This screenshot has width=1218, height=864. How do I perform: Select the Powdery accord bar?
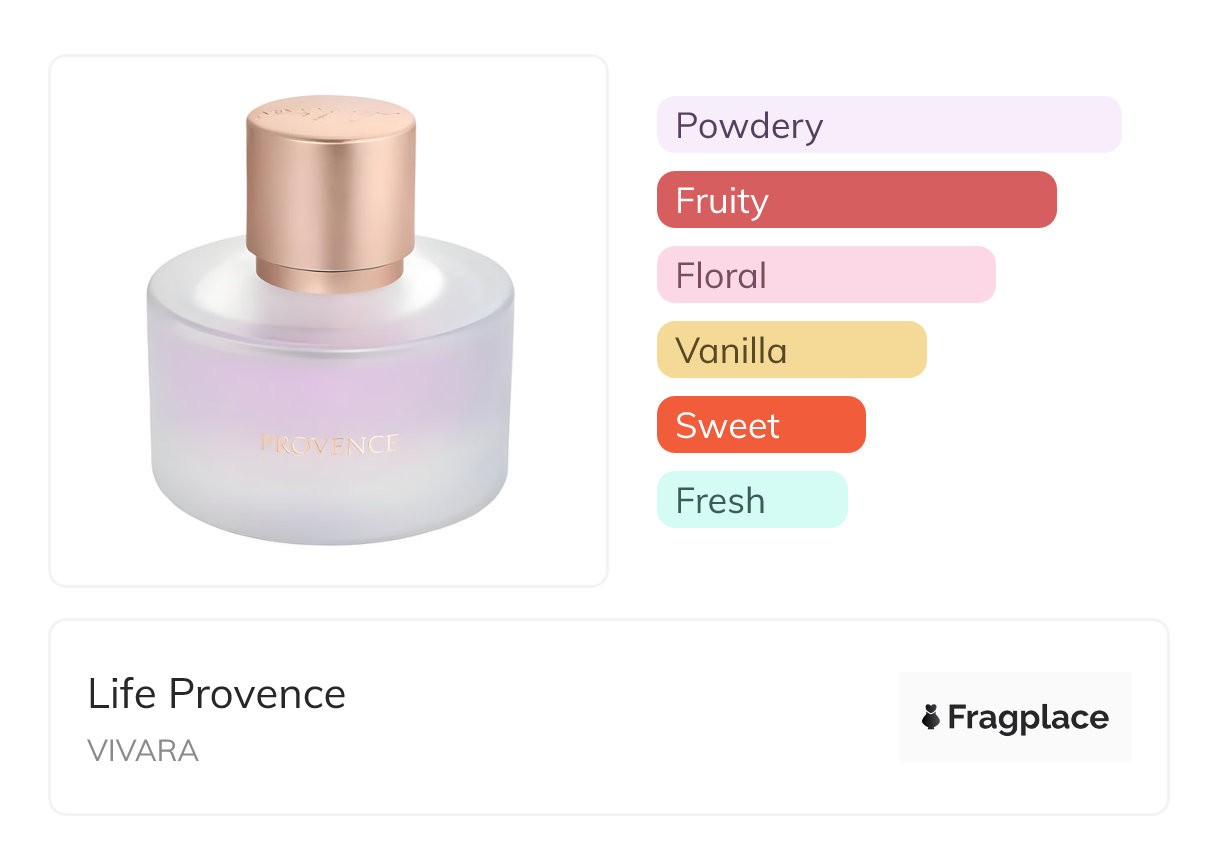coord(889,125)
